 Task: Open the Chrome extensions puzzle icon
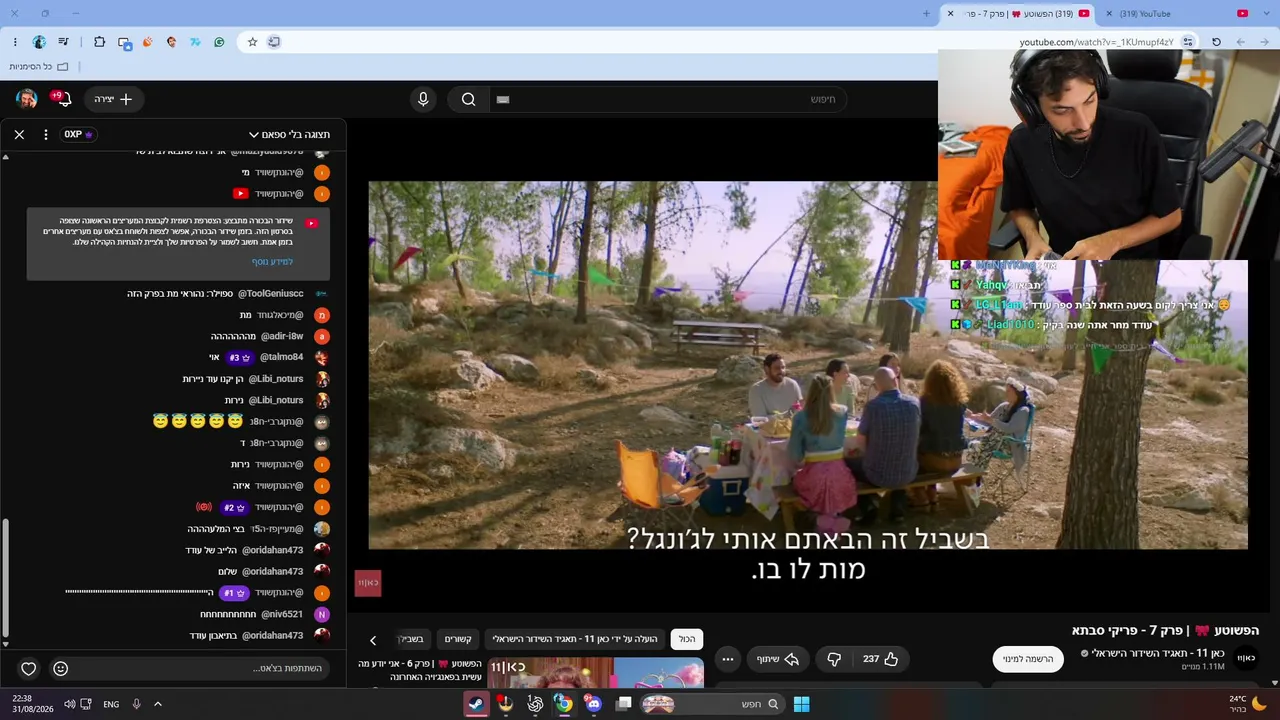click(100, 42)
